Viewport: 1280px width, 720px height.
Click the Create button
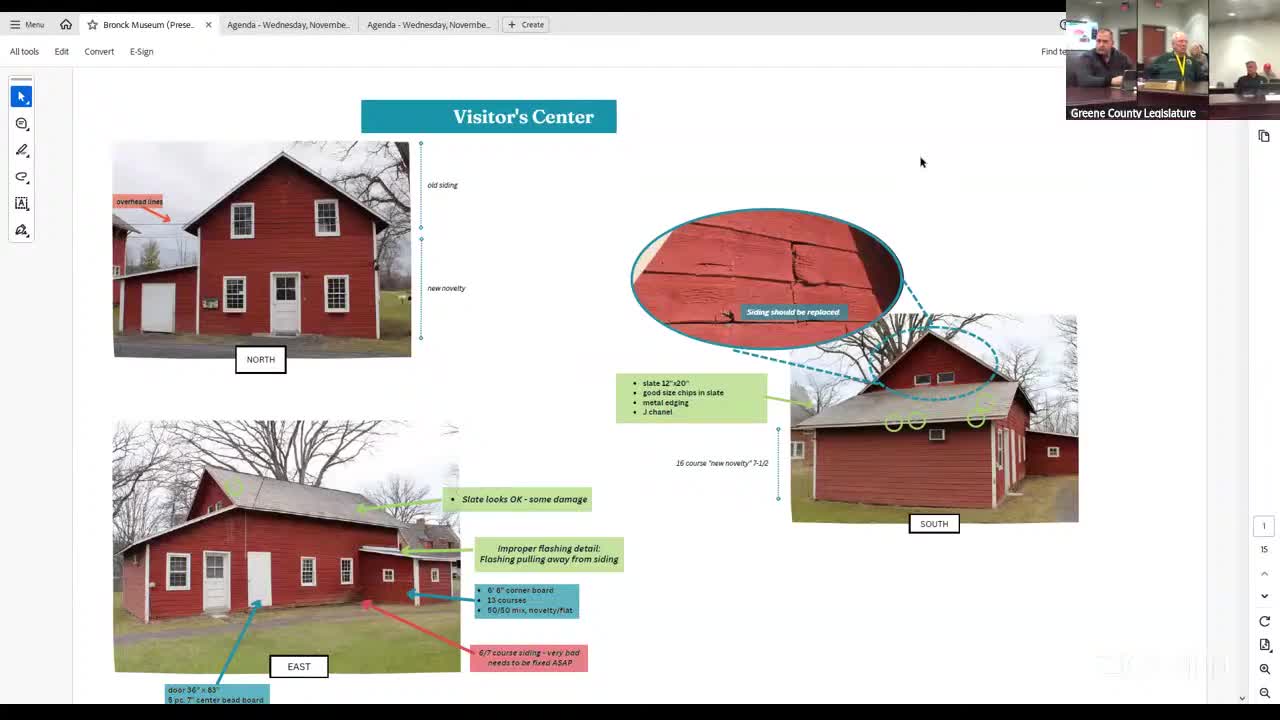(x=526, y=24)
